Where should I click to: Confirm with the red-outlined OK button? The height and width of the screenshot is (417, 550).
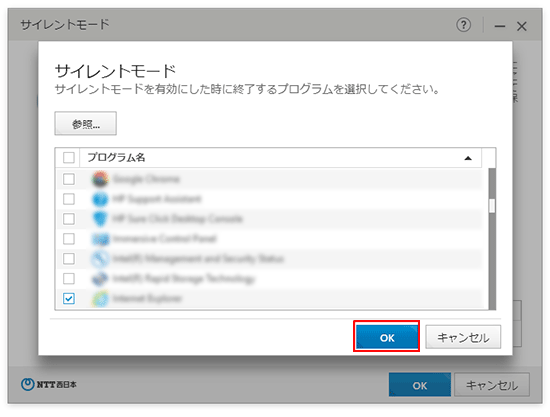coord(387,337)
